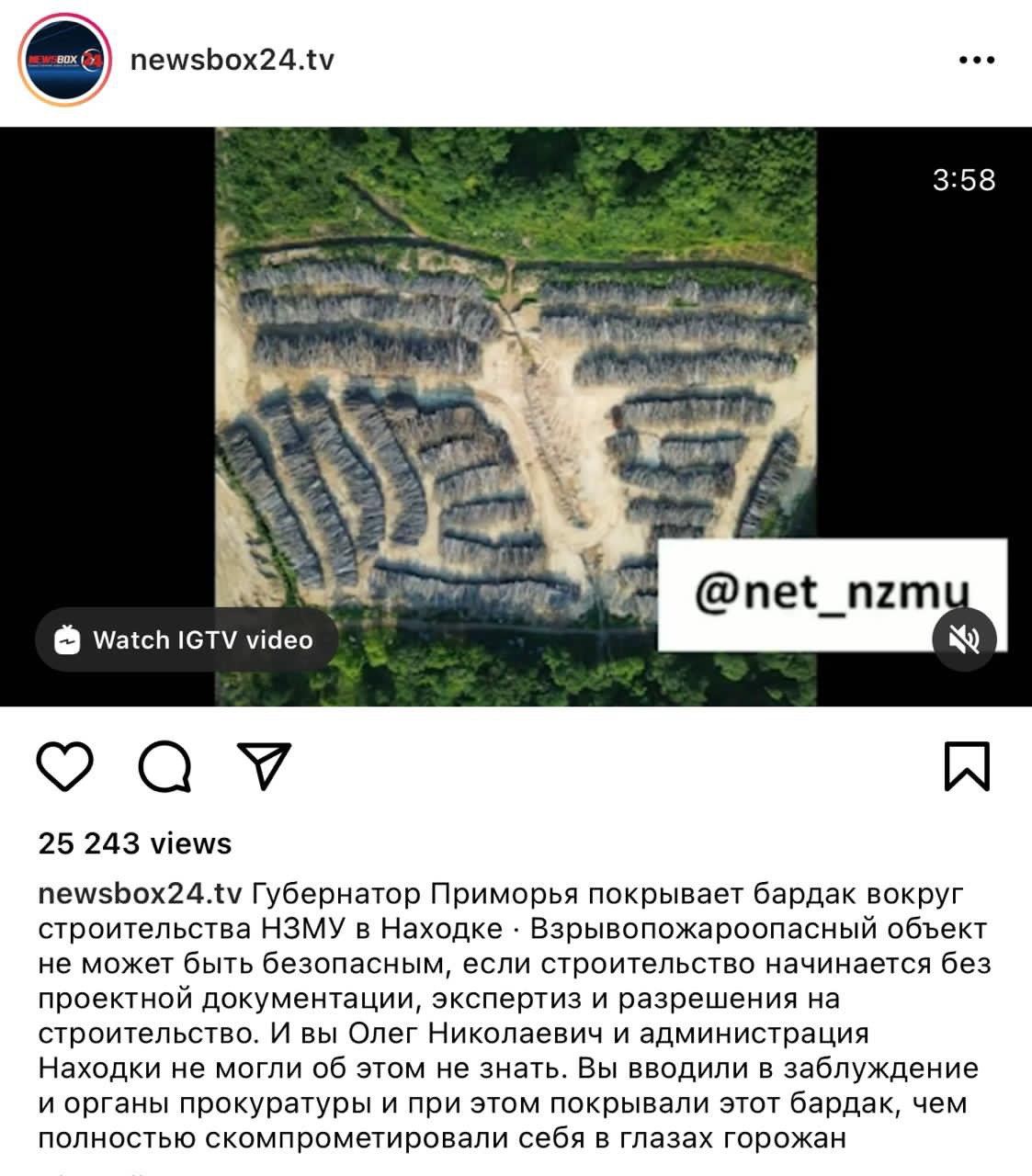
Task: Unmute the video with the speaker icon
Action: 964,639
